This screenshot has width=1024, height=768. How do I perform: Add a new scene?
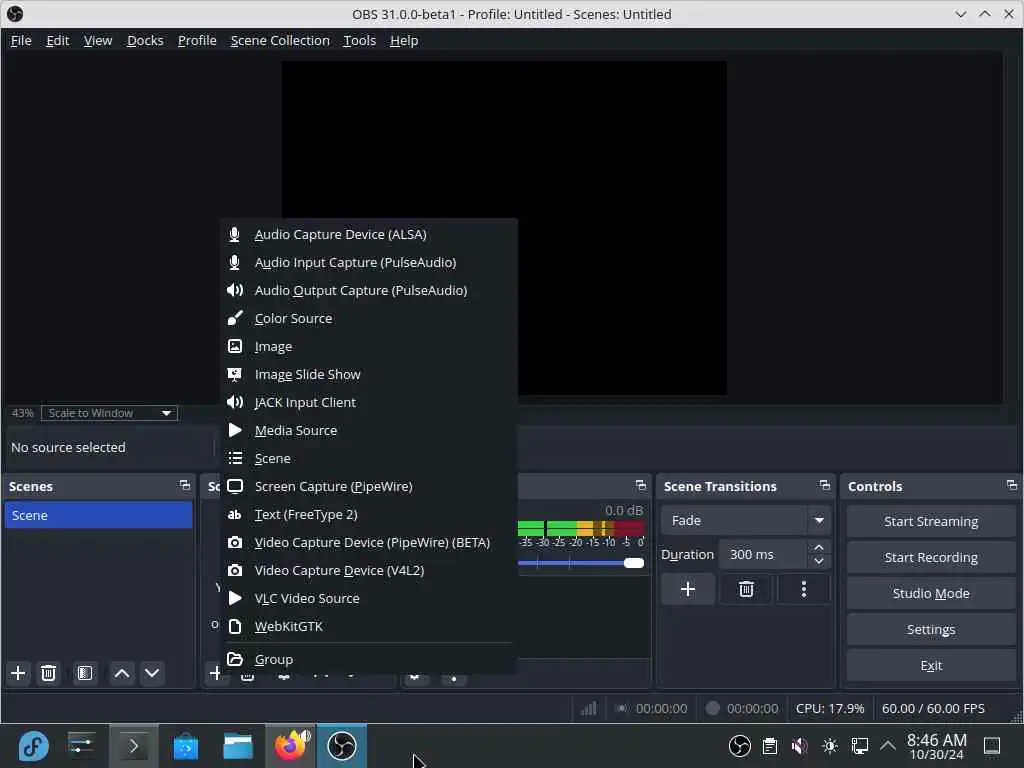[18, 673]
